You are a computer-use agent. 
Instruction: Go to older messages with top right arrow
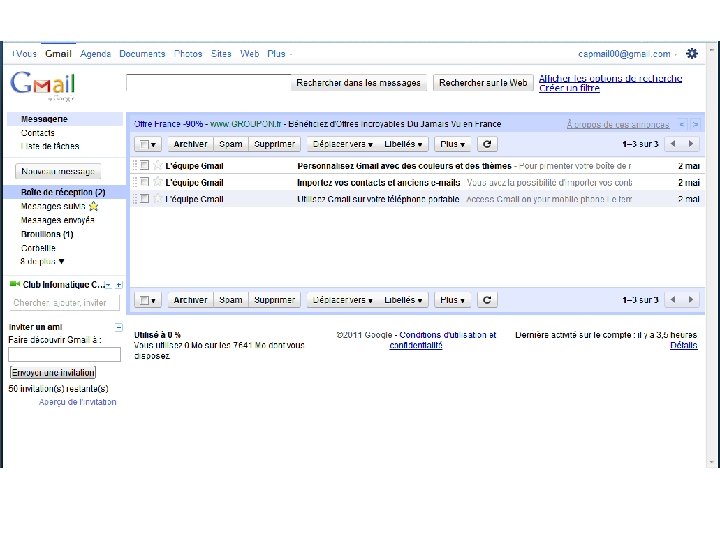pyautogui.click(x=691, y=144)
